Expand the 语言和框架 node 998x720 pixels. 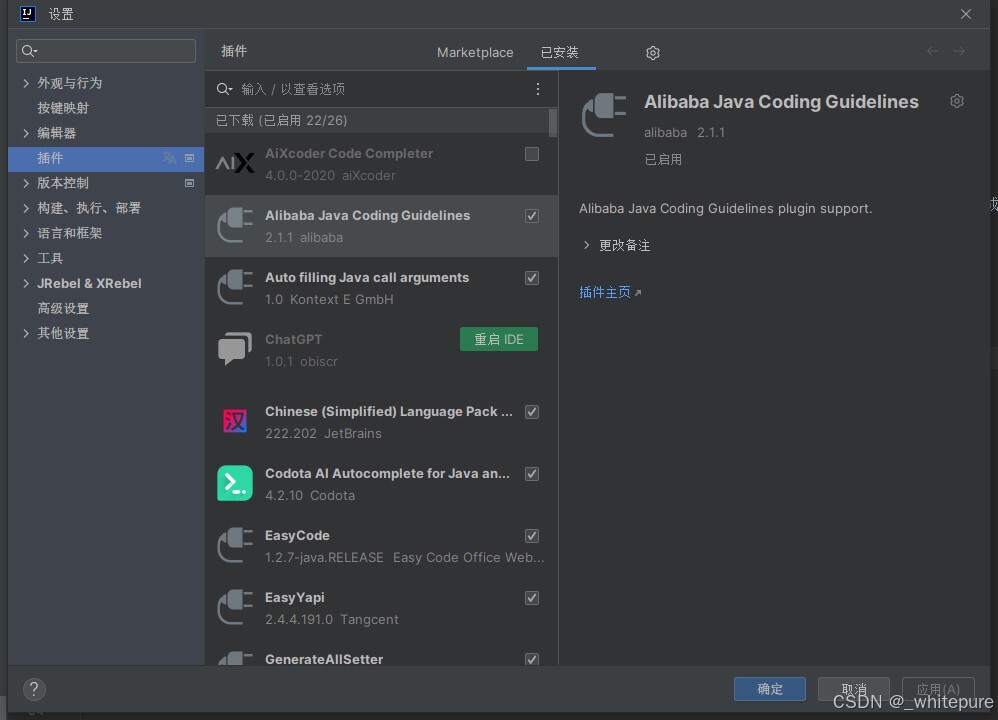point(25,233)
